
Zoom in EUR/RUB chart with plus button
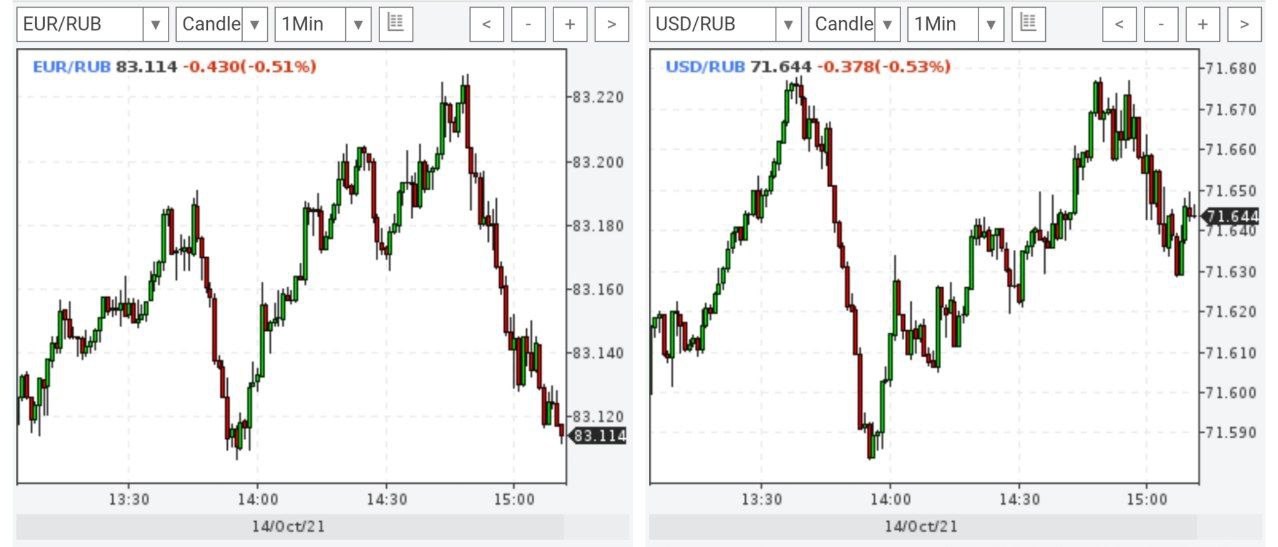pos(570,23)
